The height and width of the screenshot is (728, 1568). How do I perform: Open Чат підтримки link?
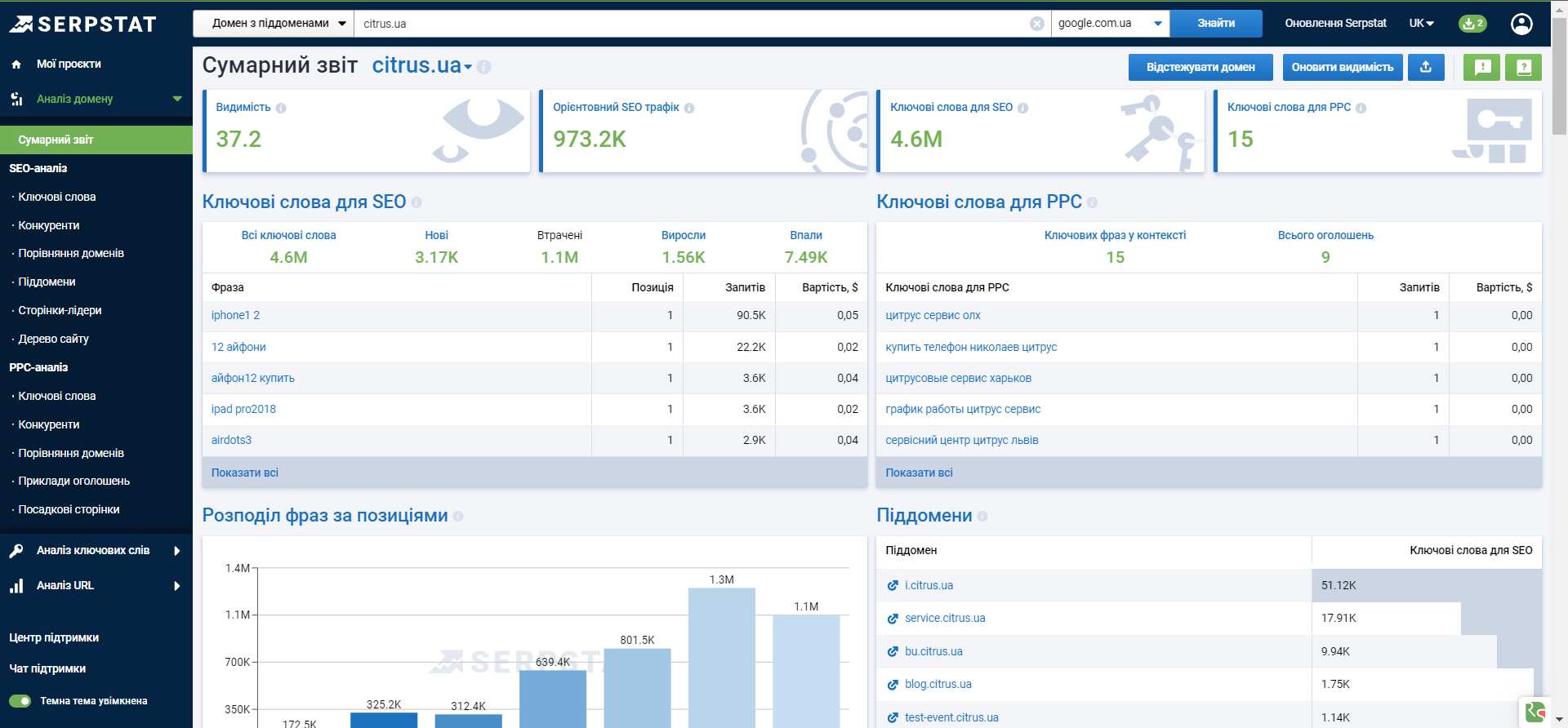click(x=47, y=668)
